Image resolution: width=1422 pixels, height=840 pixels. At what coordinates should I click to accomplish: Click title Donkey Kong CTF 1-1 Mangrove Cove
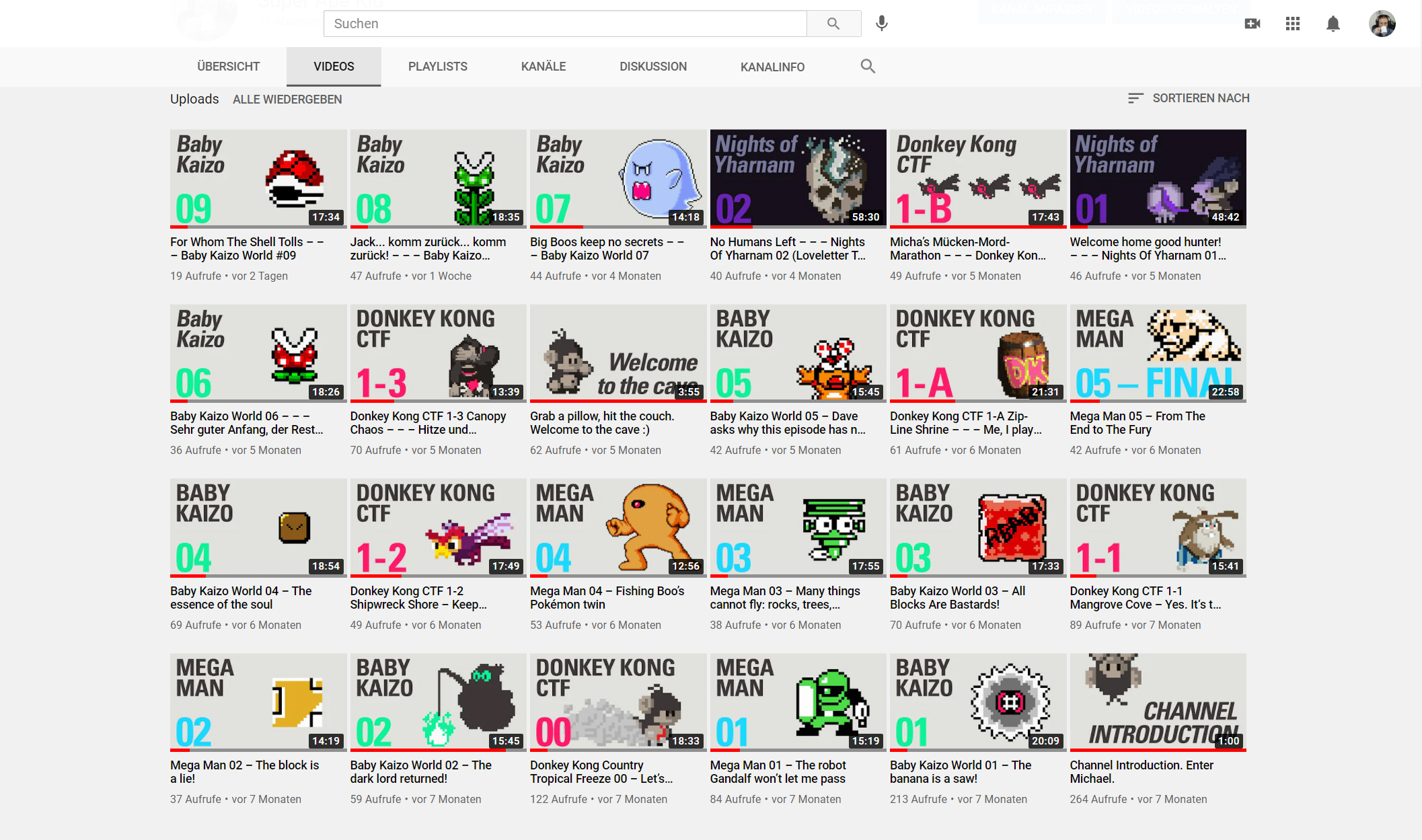pyautogui.click(x=1146, y=597)
